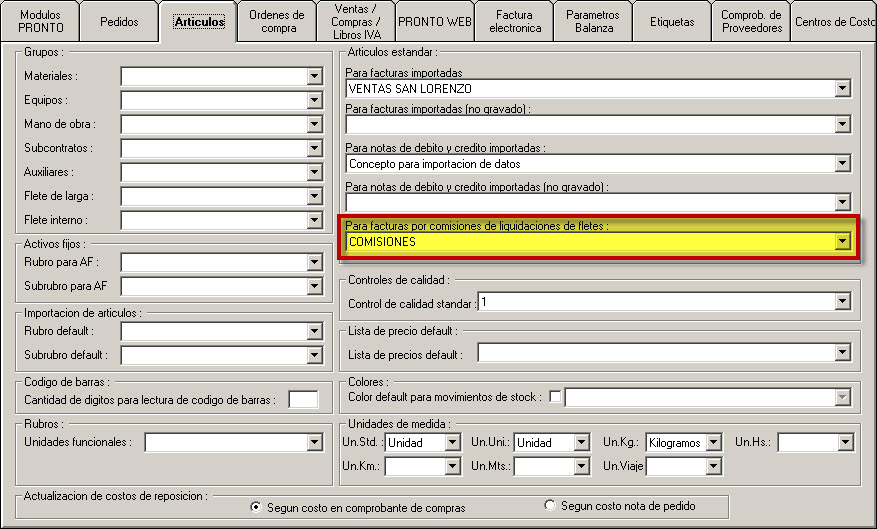Expand the Subcontratos combo box
Screen dimensions: 877x529
[314, 148]
